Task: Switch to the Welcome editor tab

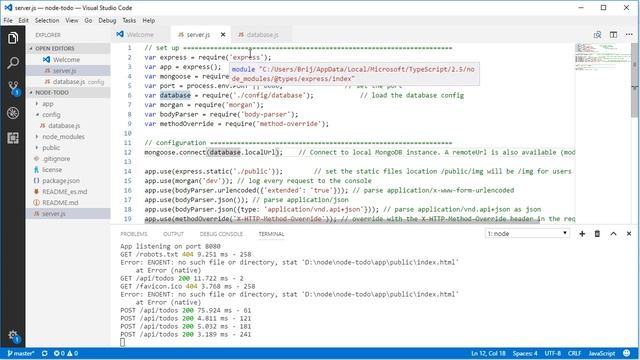Action: click(x=140, y=35)
